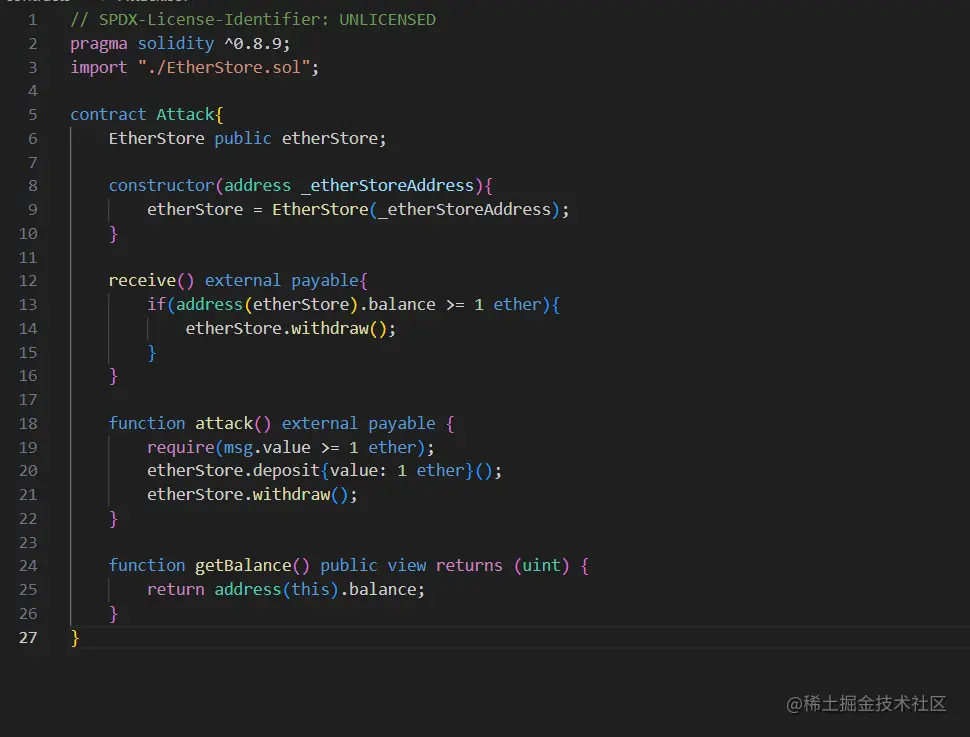Click the yellow closing brace on line 27
Image resolution: width=970 pixels, height=737 pixels.
pos(75,637)
